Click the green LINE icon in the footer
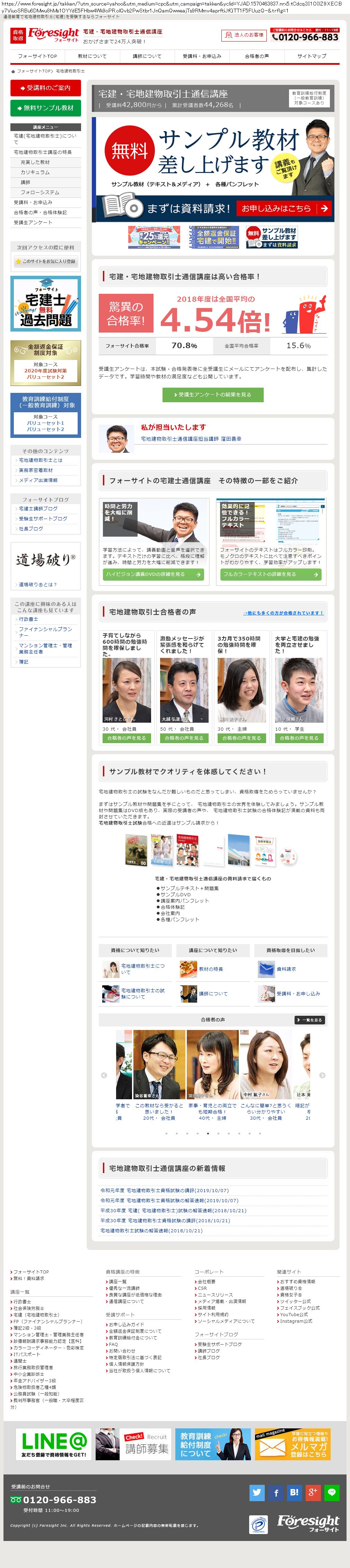This screenshot has height=1568, width=350. 332,1492
